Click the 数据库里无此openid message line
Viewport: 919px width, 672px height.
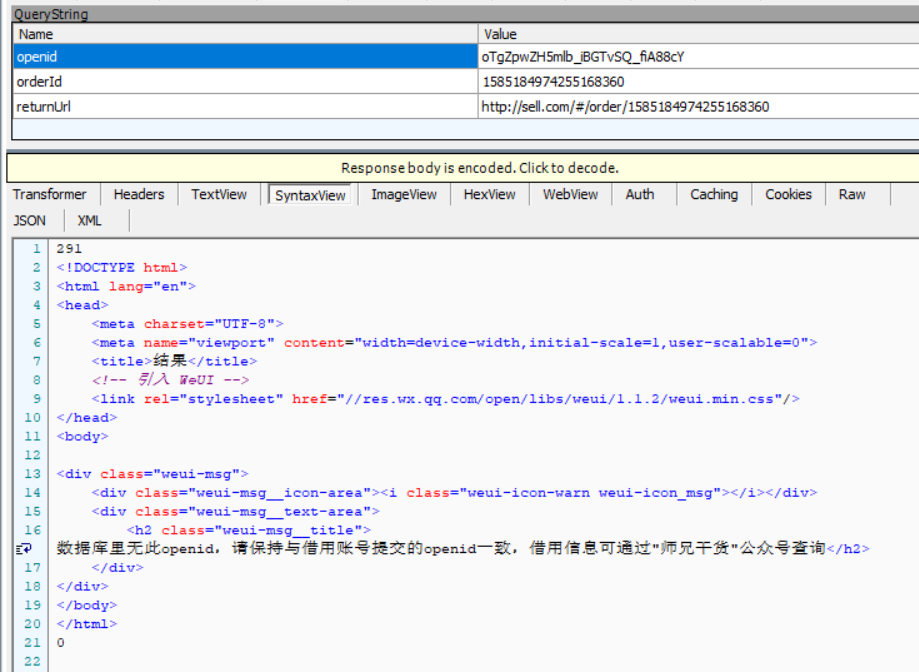click(463, 549)
